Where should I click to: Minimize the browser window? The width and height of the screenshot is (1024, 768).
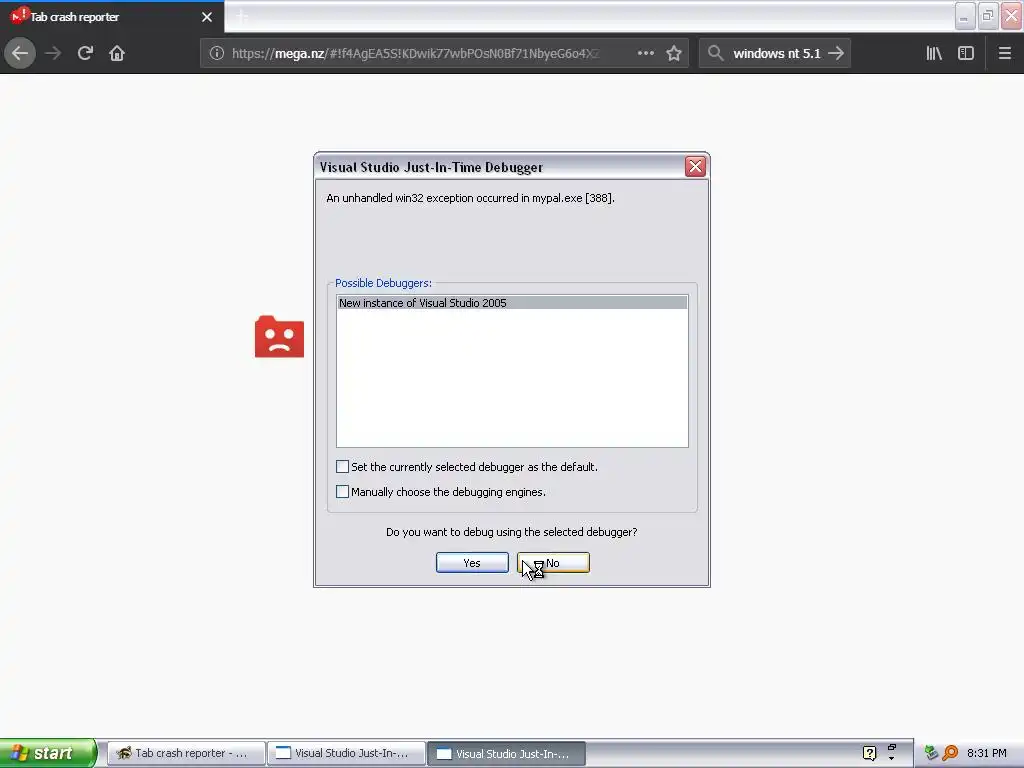(965, 16)
